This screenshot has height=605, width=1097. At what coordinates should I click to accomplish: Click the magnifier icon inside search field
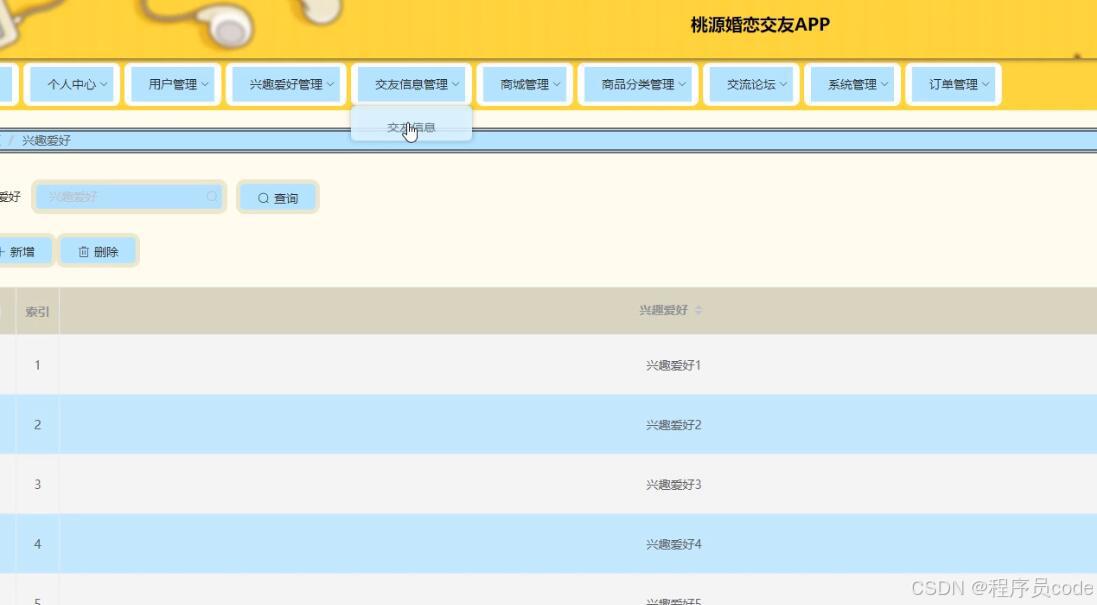click(212, 197)
